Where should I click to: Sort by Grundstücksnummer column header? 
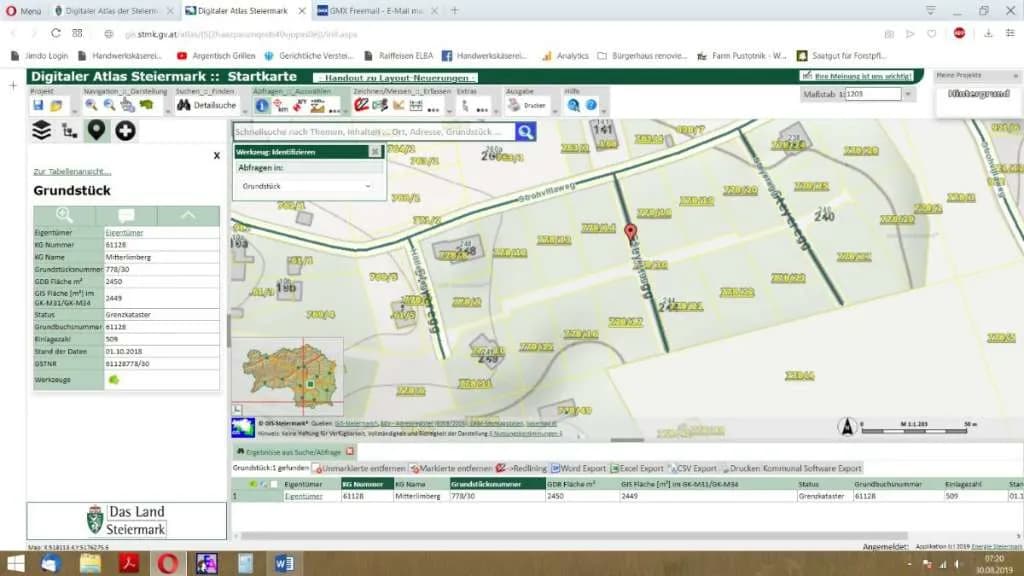click(x=497, y=484)
